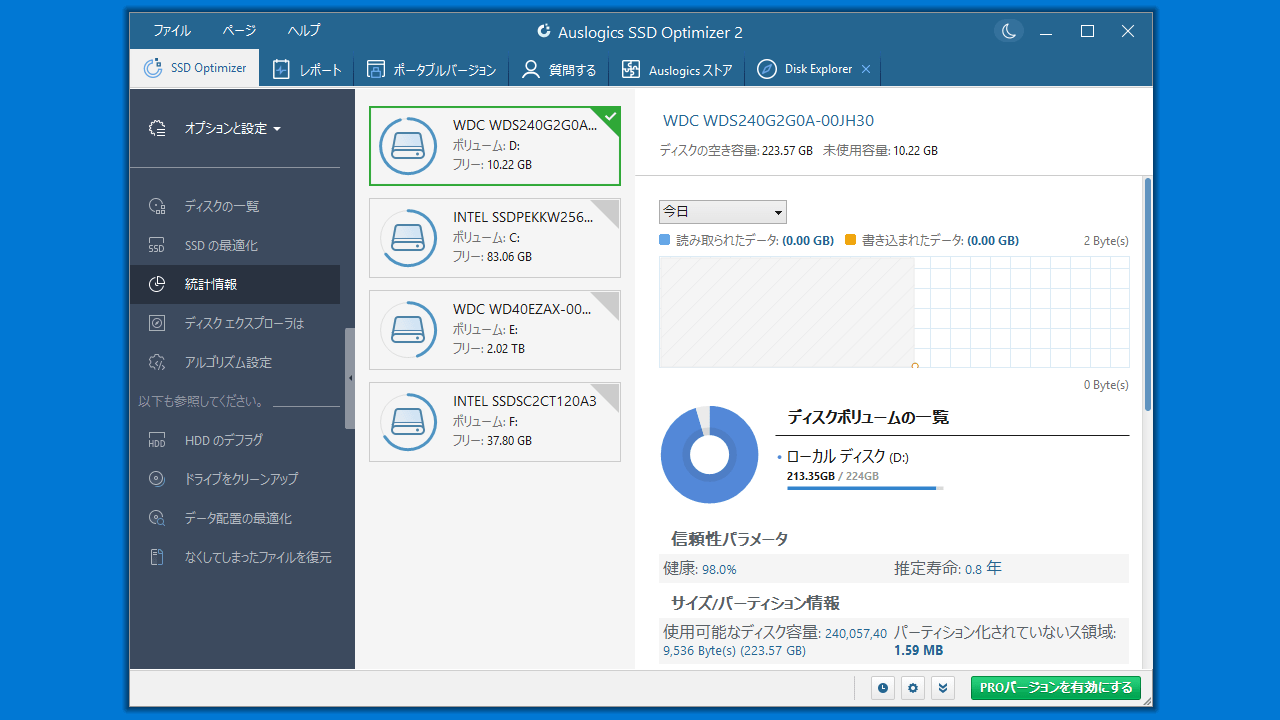Select HDD のデフラグ sidebar link
Image resolution: width=1280 pixels, height=720 pixels.
pyautogui.click(x=224, y=440)
